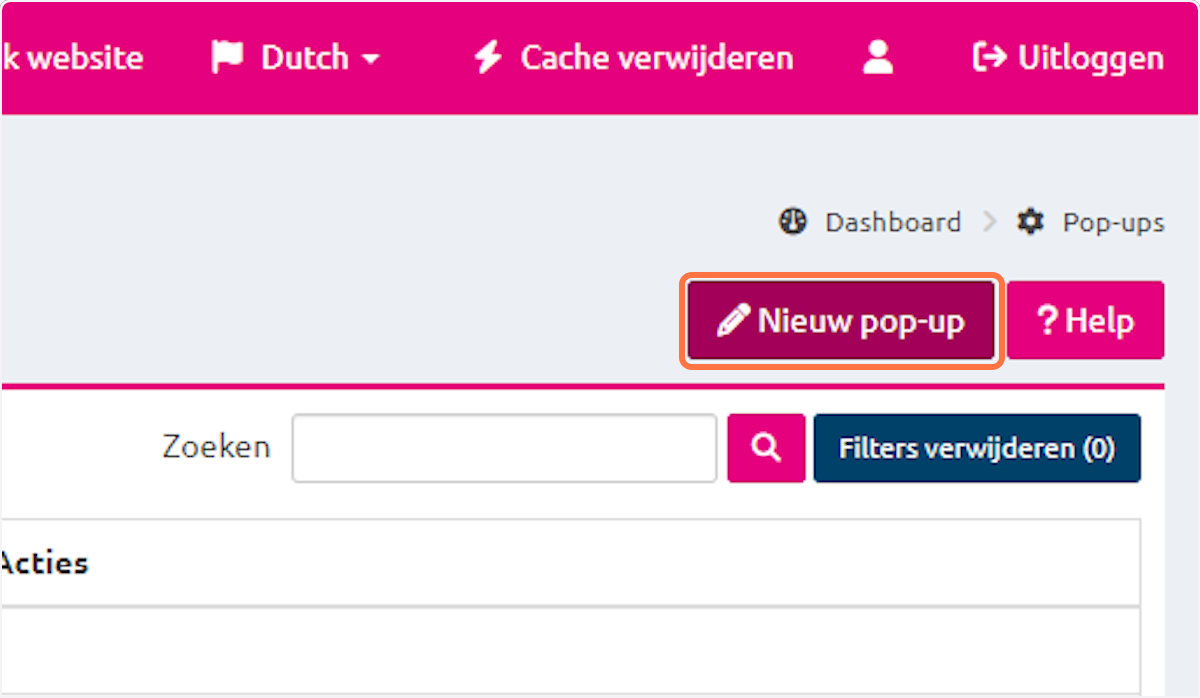Click the flag icon beside Dutch
The height and width of the screenshot is (698, 1200).
[x=228, y=58]
